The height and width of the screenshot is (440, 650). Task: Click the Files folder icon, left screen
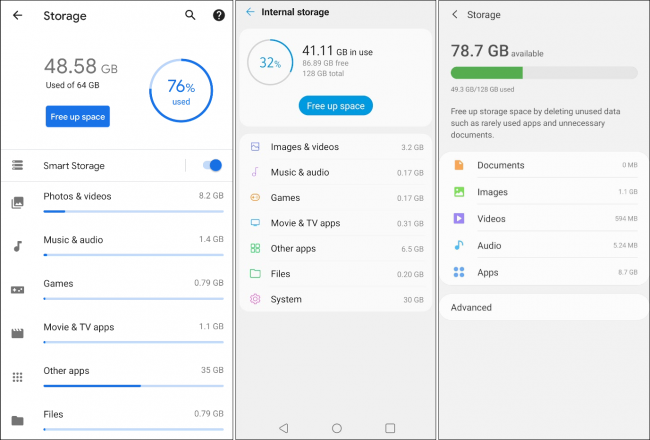pyautogui.click(x=17, y=421)
